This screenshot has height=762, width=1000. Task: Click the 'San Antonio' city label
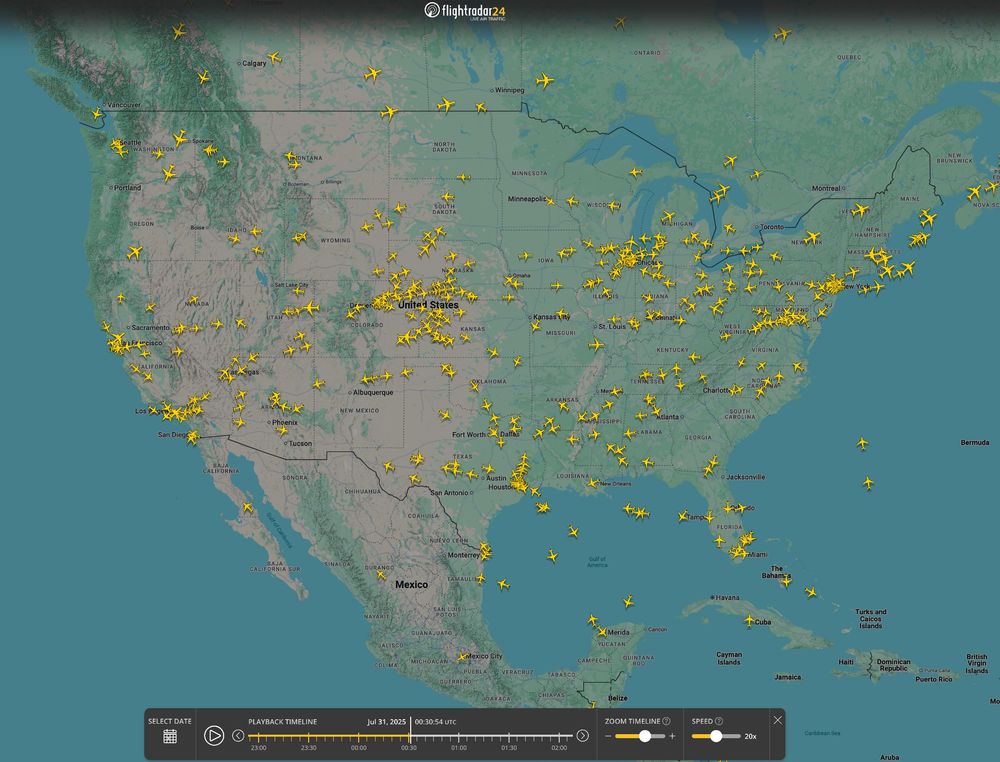point(450,492)
